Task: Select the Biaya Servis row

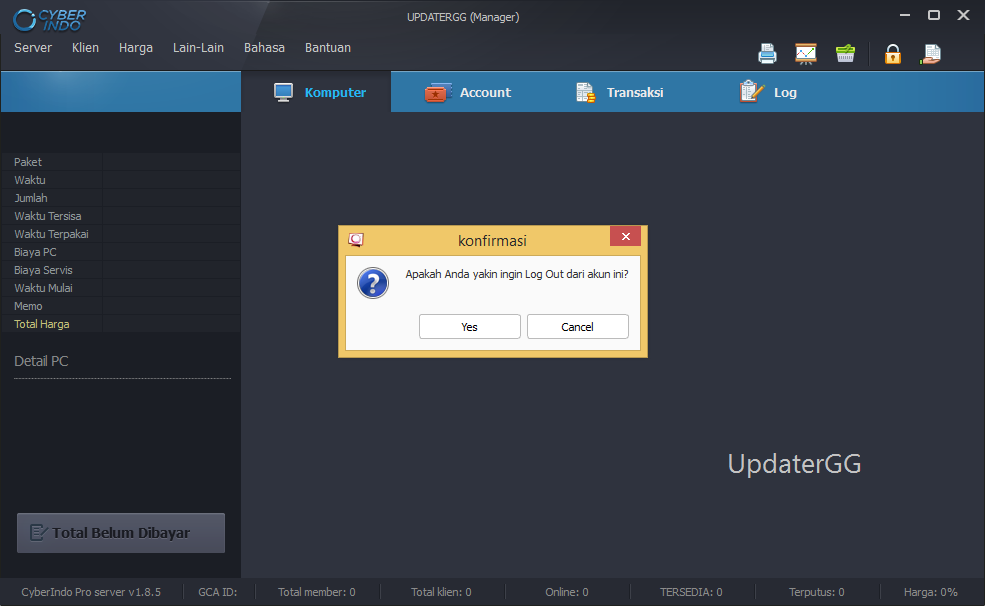Action: [121, 270]
